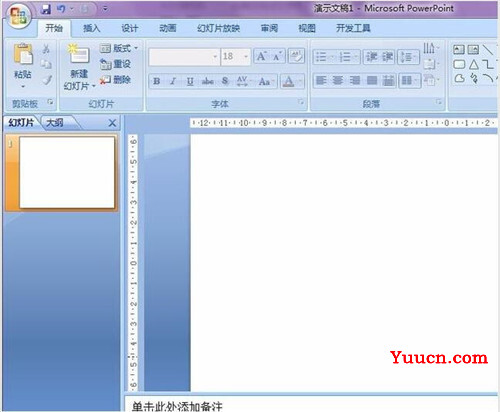The height and width of the screenshot is (412, 500).
Task: Switch to the 开始 Home tab
Action: 54,28
